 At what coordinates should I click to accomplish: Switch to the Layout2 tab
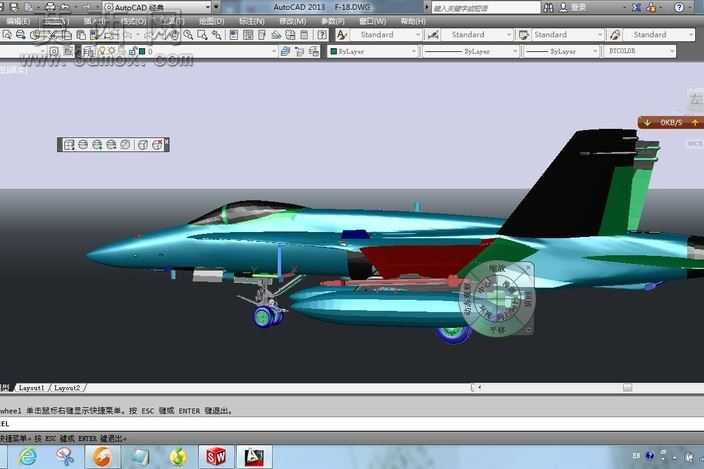pyautogui.click(x=66, y=388)
